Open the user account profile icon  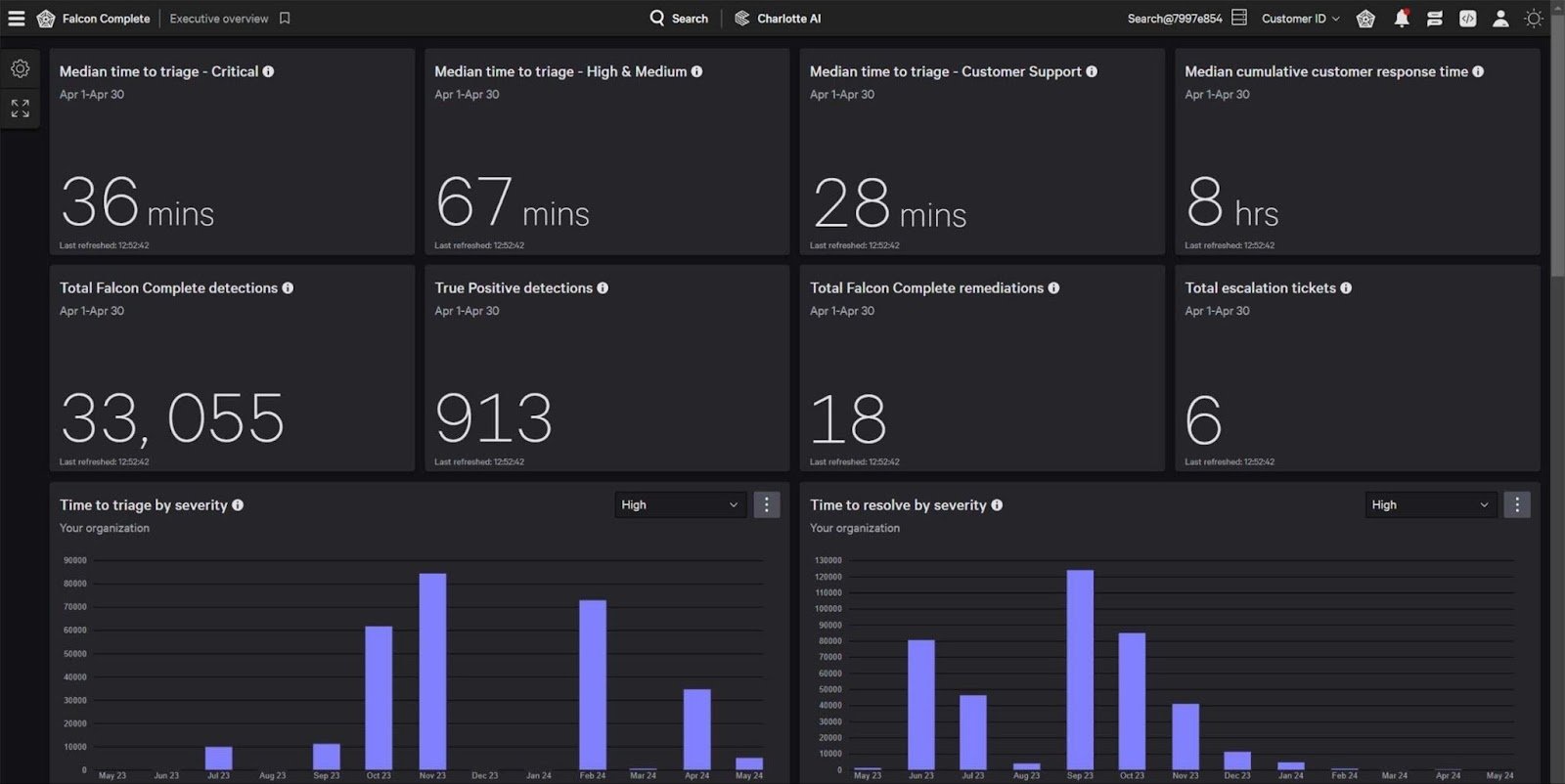coord(1499,19)
